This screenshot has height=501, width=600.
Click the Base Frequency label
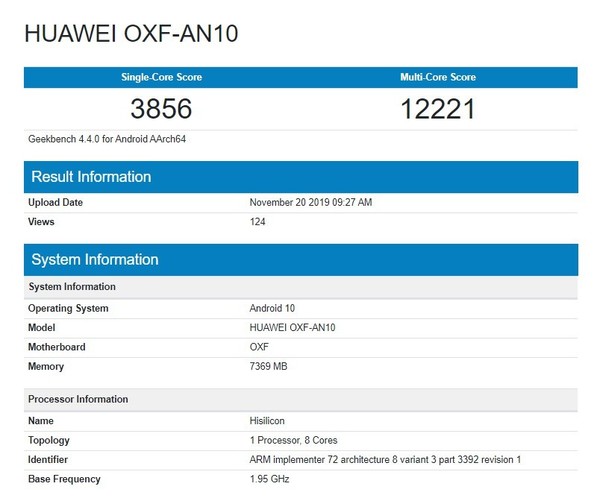64,479
